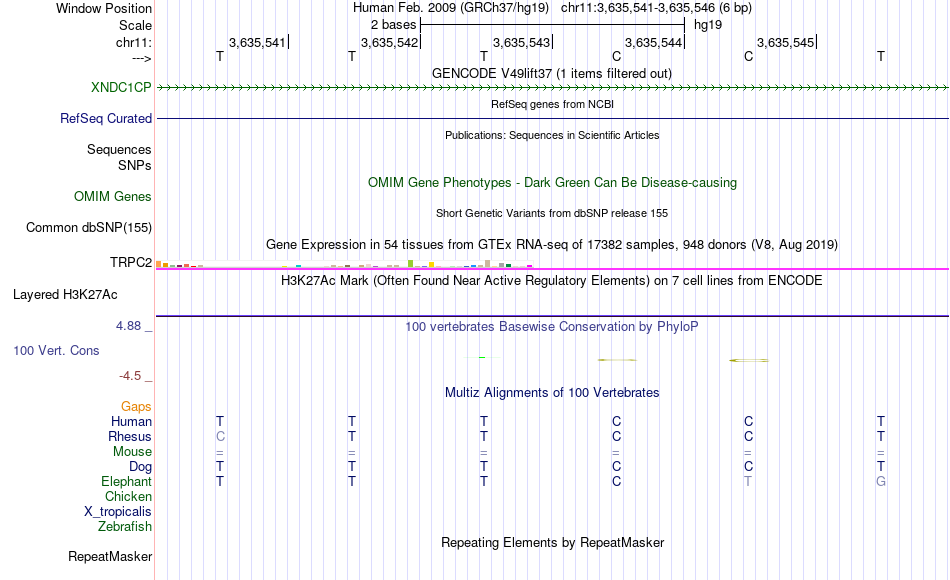Click the RepeatMasker track label
950x580 pixels.
coord(110,556)
